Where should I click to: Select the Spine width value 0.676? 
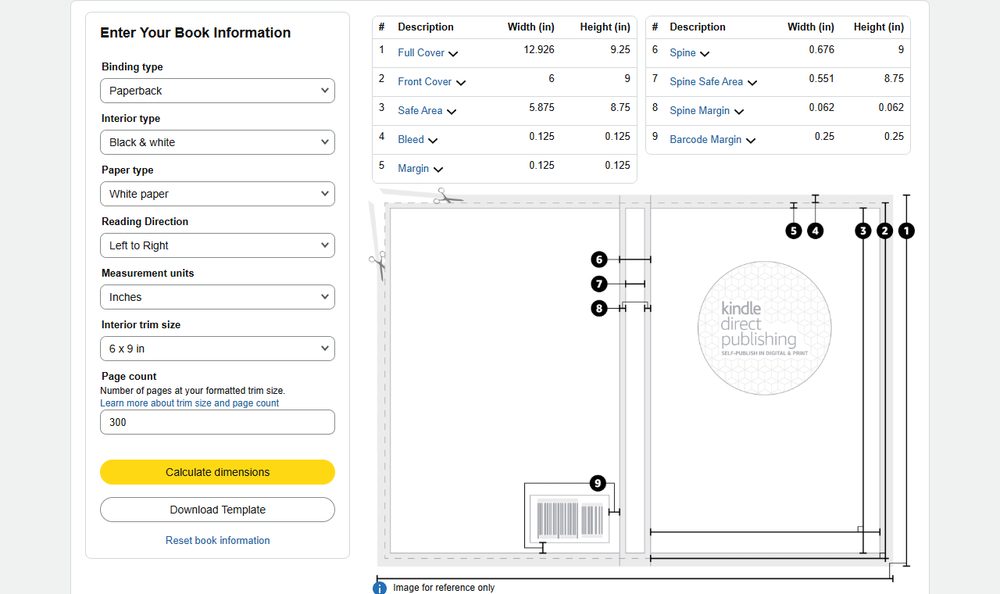(x=821, y=50)
